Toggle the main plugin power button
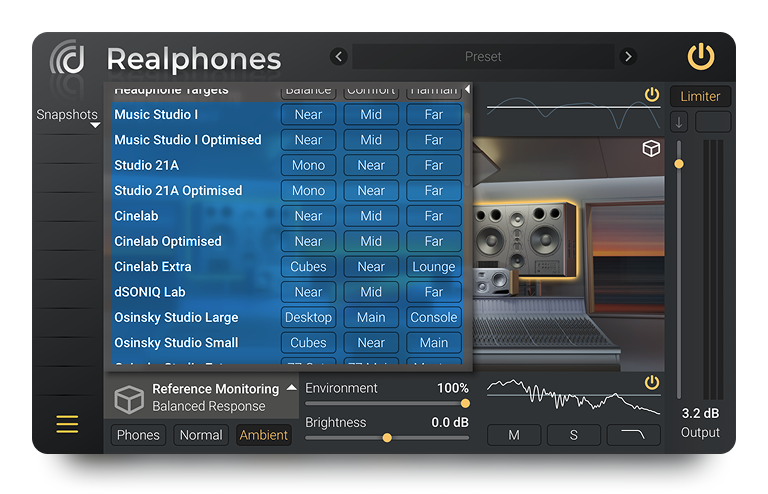This screenshot has width=768, height=494. (x=700, y=57)
